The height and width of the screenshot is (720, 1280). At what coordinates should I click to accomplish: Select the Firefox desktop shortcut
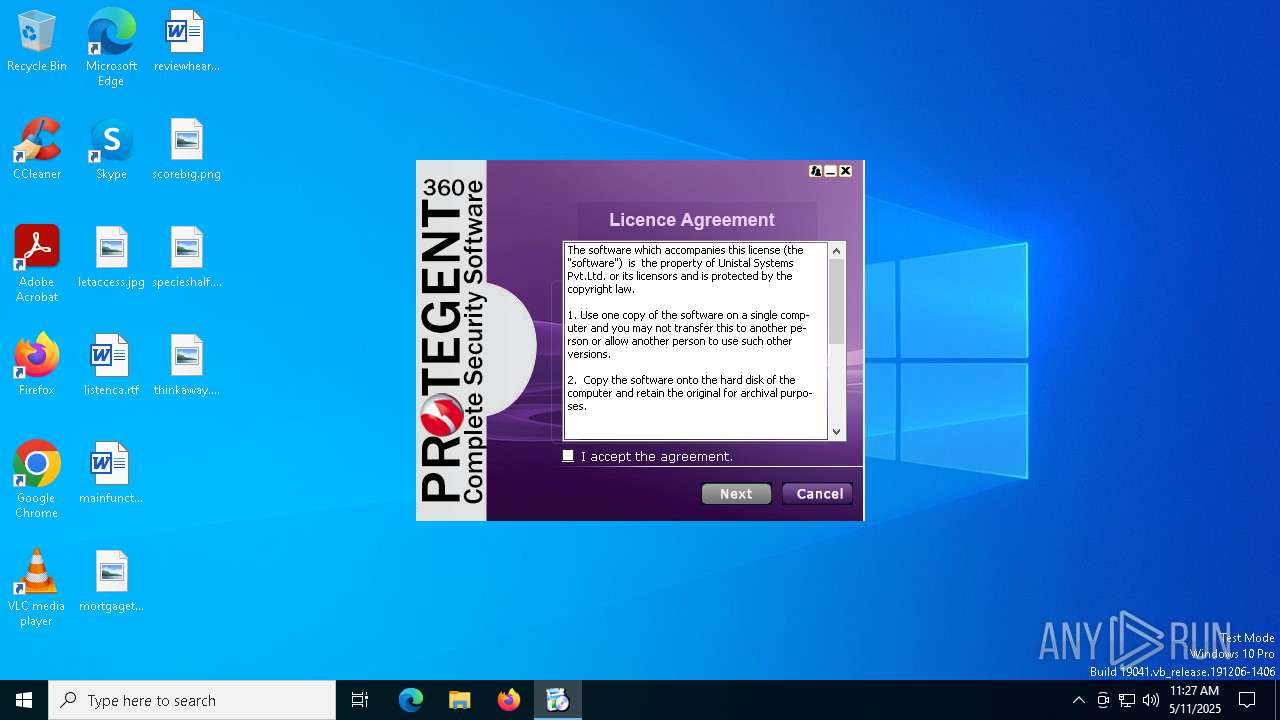point(37,366)
